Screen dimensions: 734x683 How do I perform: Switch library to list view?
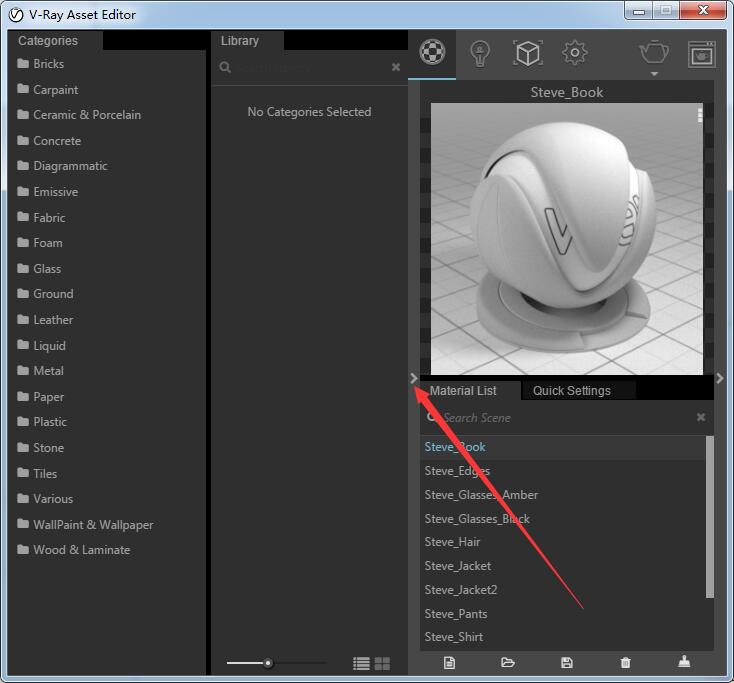(361, 663)
